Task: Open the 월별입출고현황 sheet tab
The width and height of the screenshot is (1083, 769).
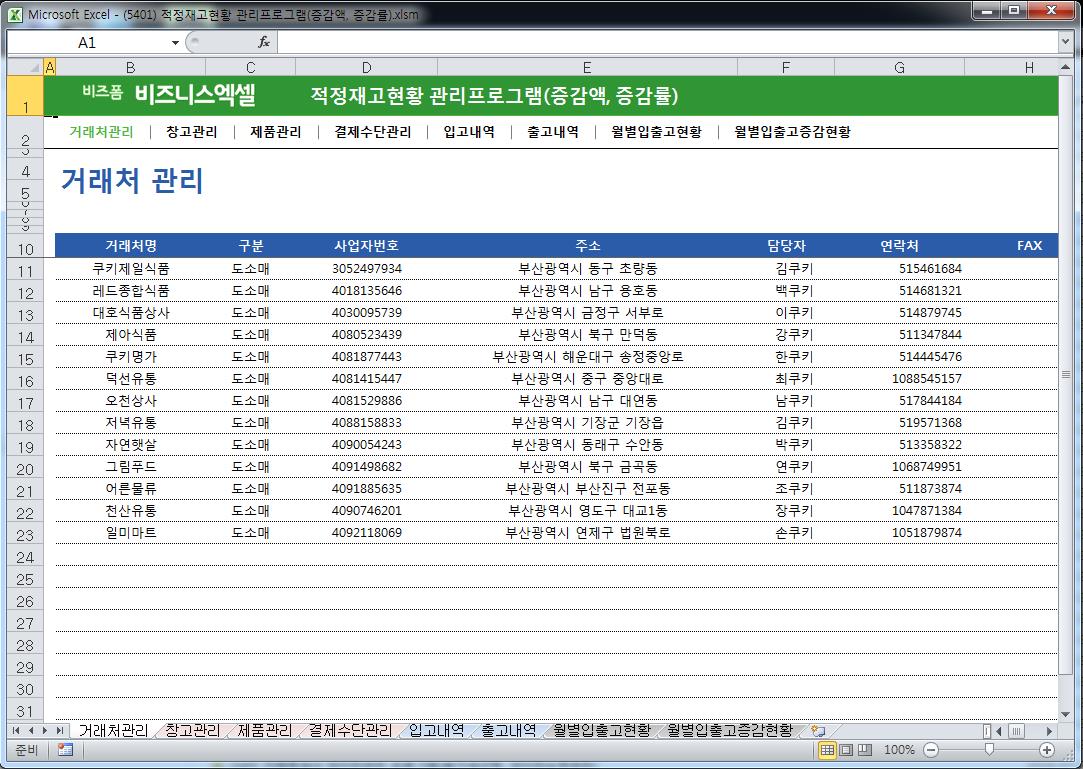Action: [x=601, y=731]
